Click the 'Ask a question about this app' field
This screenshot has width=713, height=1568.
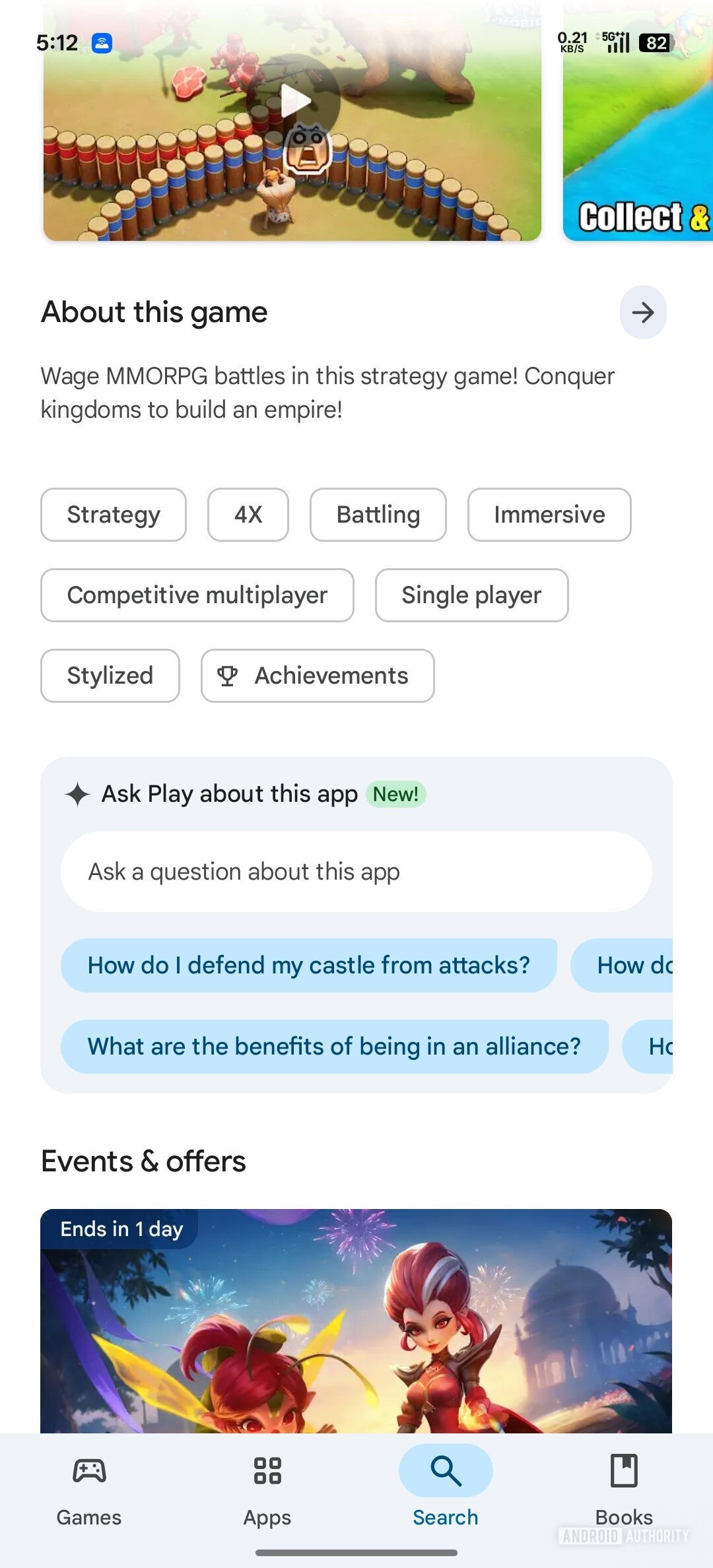click(356, 872)
